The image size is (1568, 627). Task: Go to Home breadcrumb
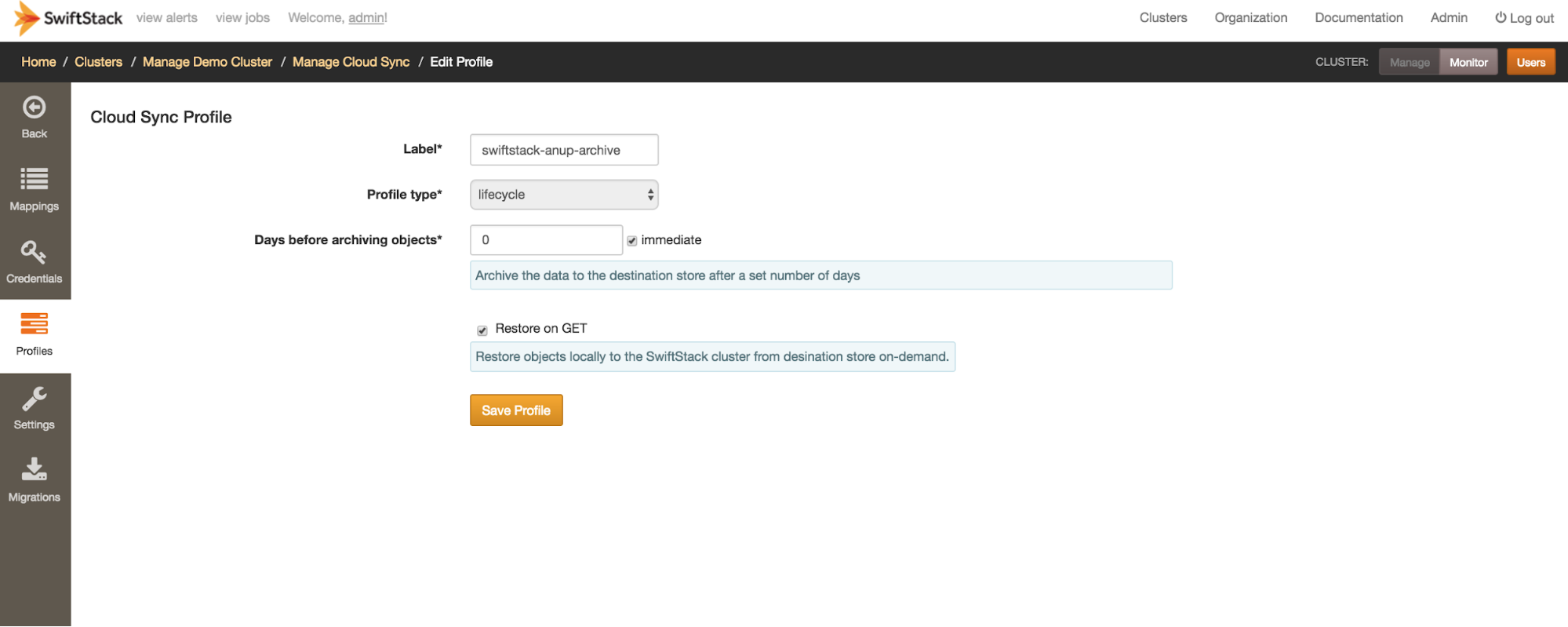(38, 62)
